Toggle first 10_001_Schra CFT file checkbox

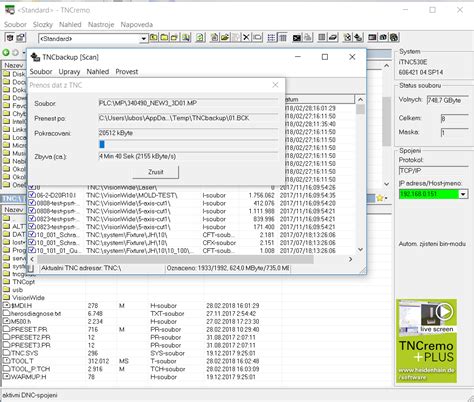tap(32, 235)
